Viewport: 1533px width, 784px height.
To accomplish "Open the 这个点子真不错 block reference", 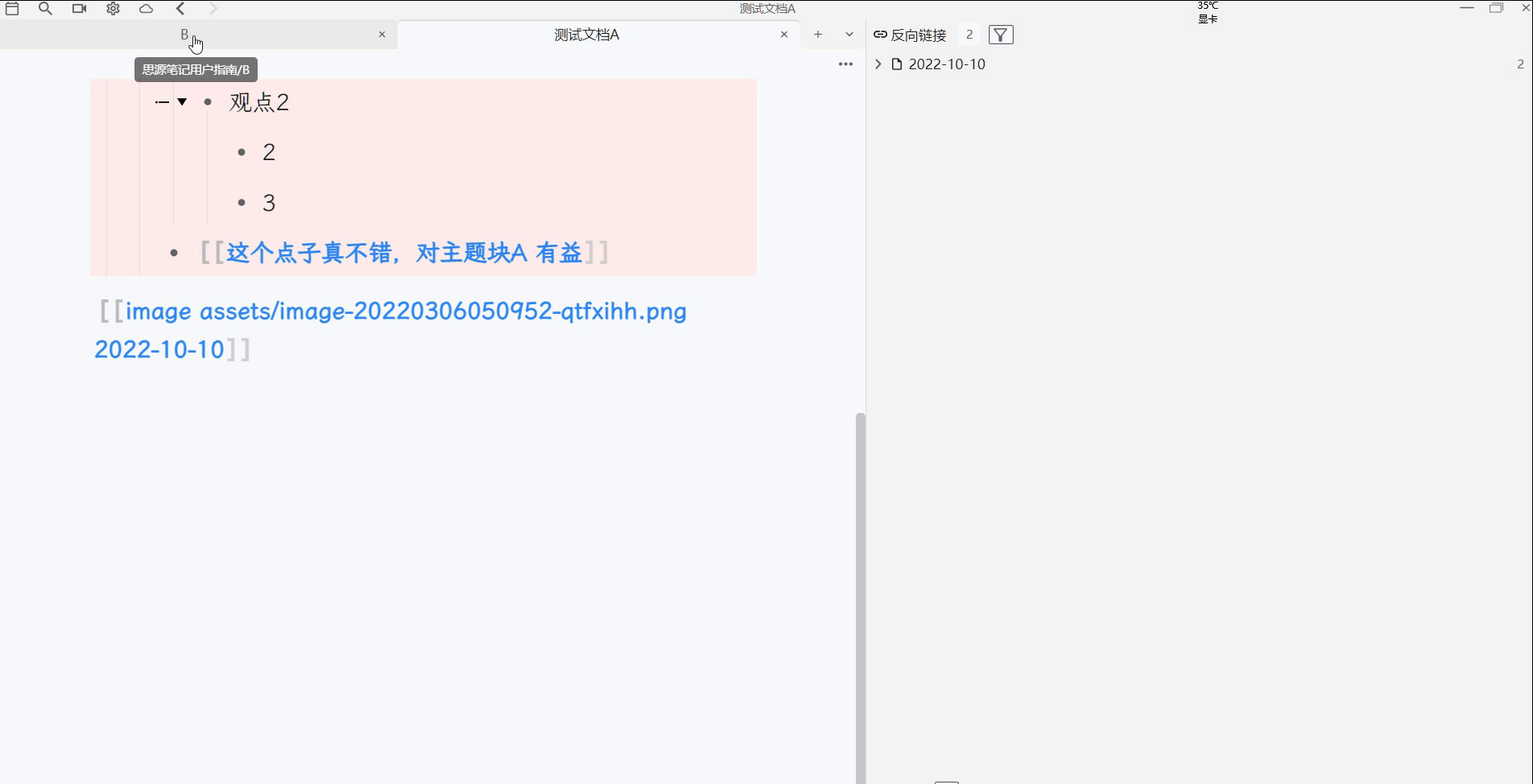I will (404, 252).
